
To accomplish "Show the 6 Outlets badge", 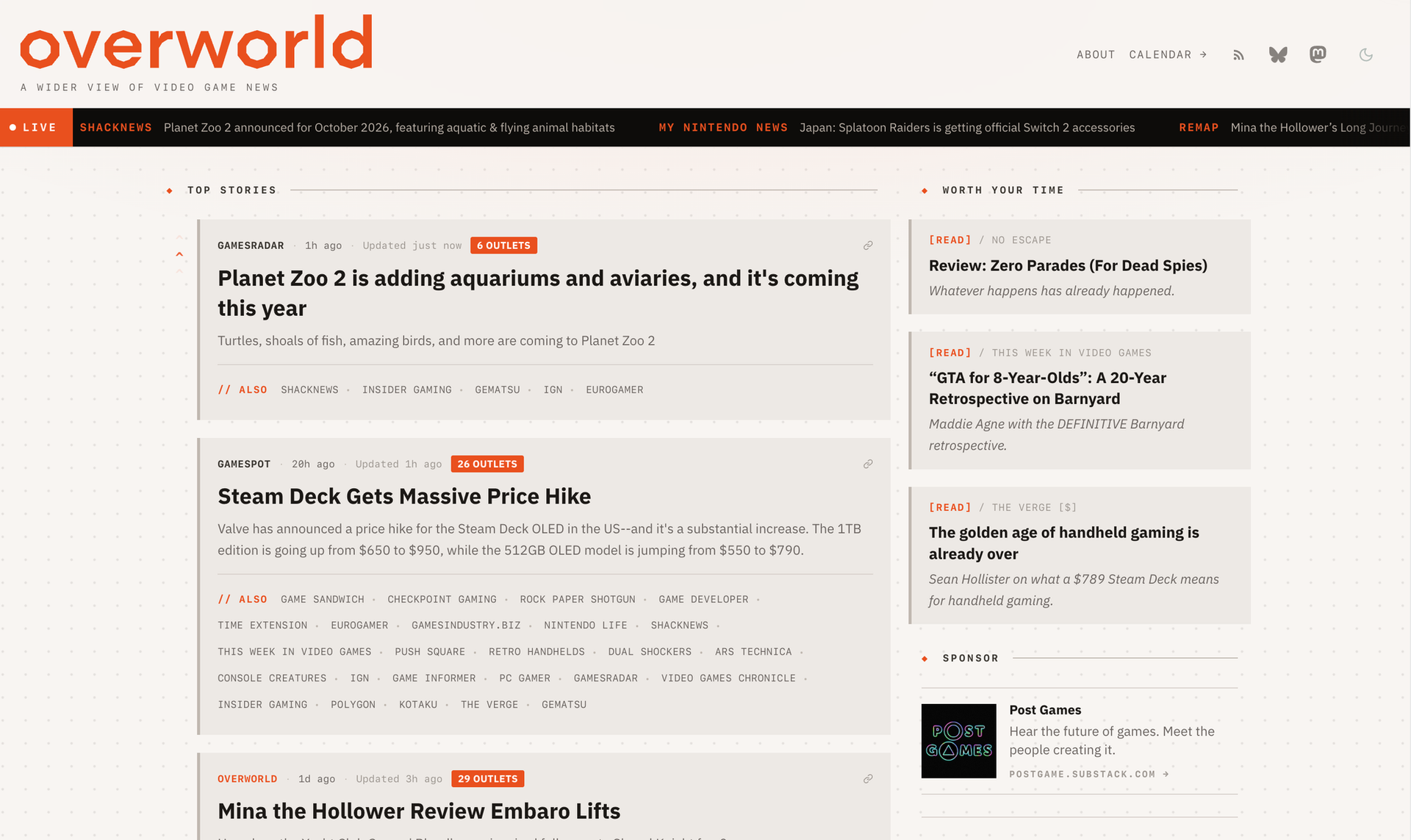I will click(x=503, y=245).
